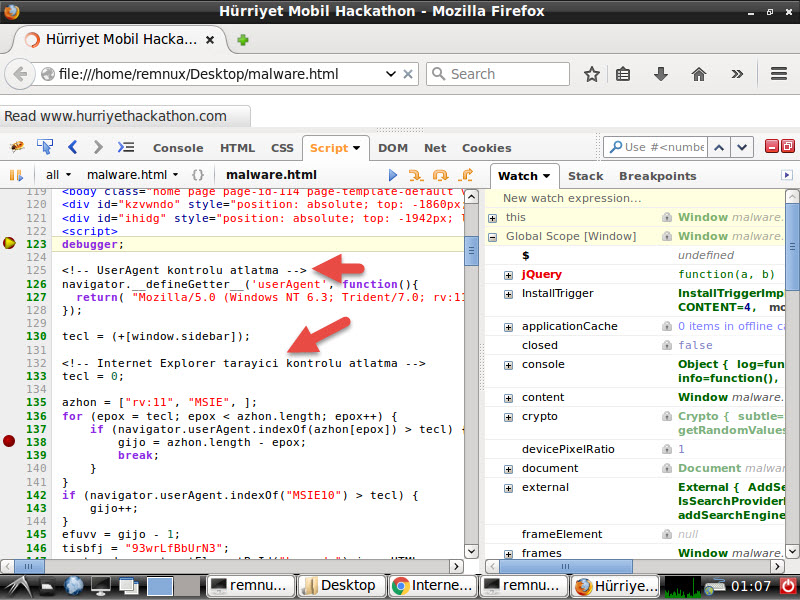
Task: Close the Hürriyet Mobil Hackathon tab
Action: pyautogui.click(x=210, y=40)
